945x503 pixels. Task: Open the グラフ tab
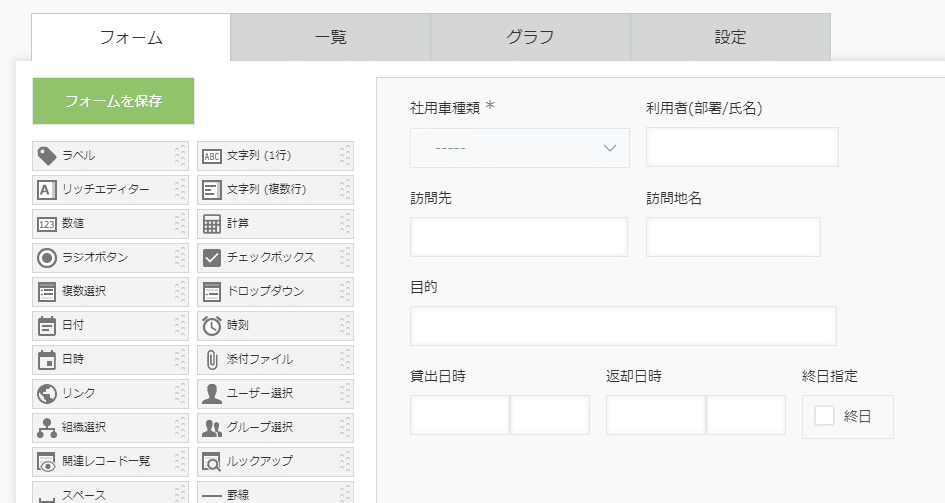530,38
